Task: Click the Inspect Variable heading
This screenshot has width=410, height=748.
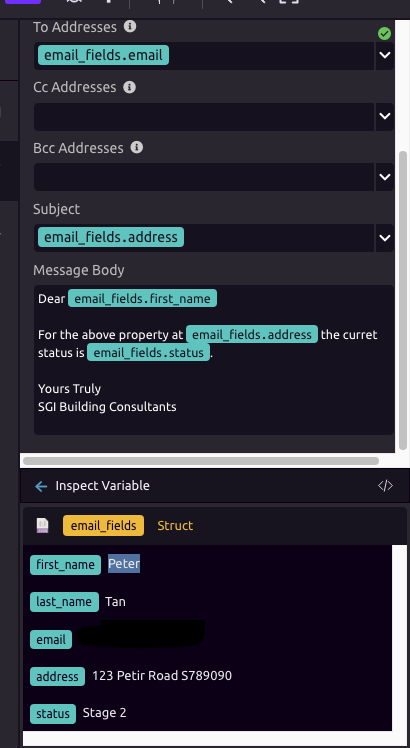Action: coord(103,486)
